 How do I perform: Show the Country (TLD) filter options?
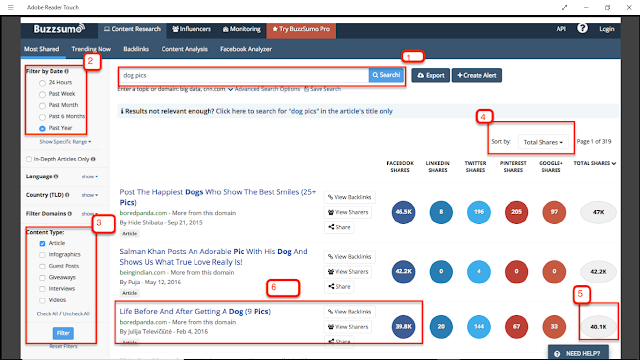tap(89, 195)
